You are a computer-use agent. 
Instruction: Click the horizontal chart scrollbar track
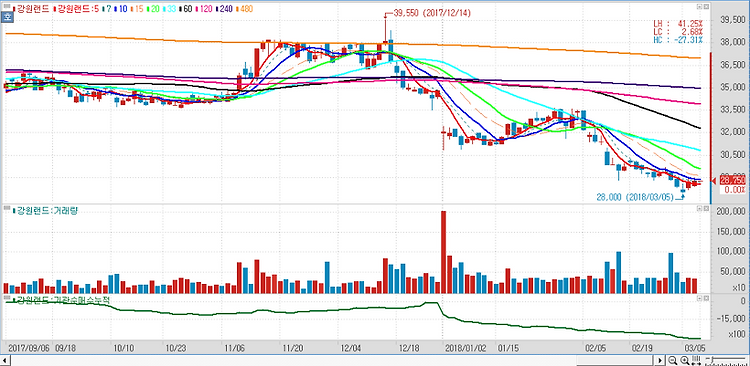tap(332, 360)
